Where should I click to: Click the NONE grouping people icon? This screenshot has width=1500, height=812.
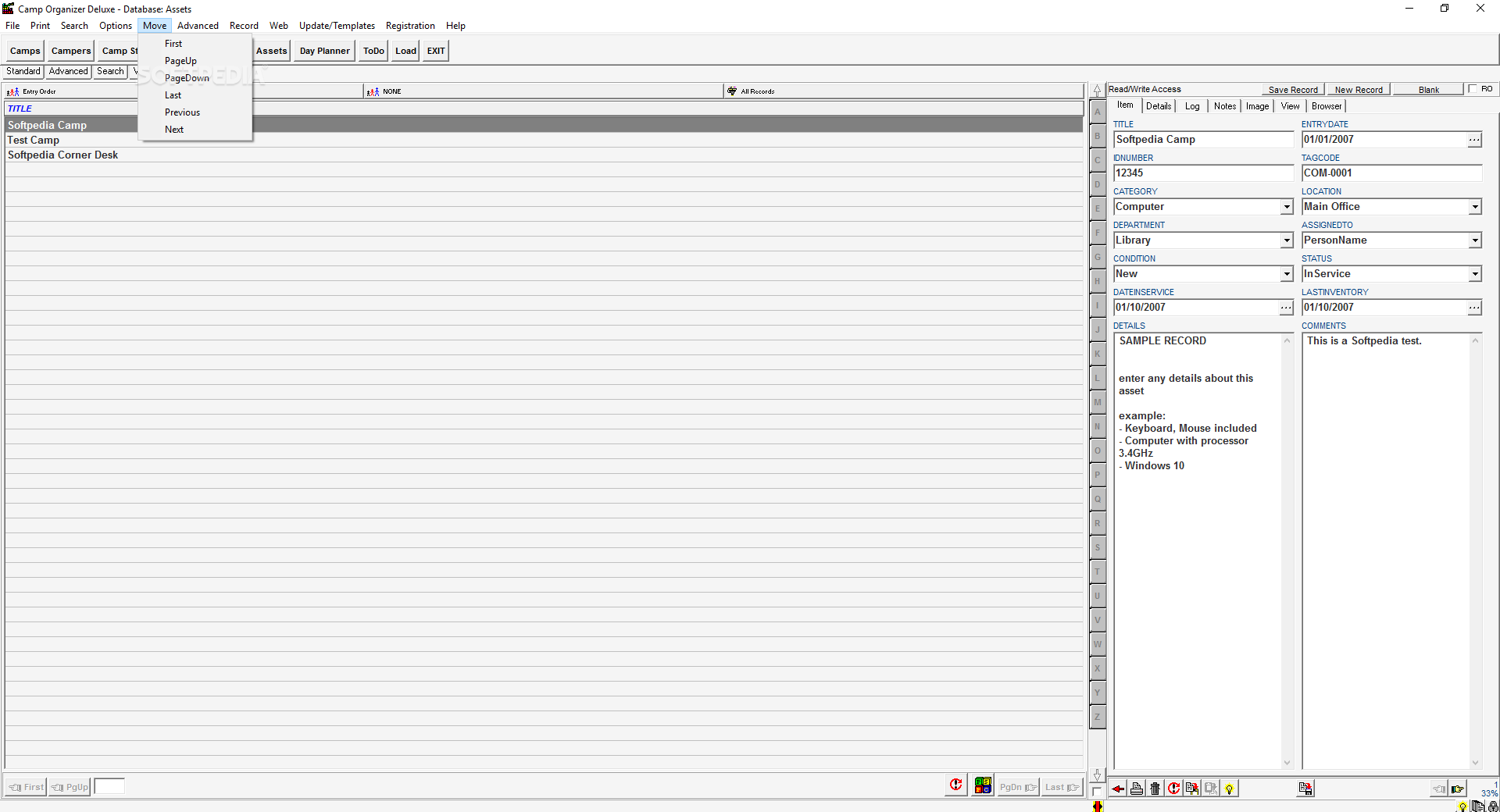coord(373,91)
